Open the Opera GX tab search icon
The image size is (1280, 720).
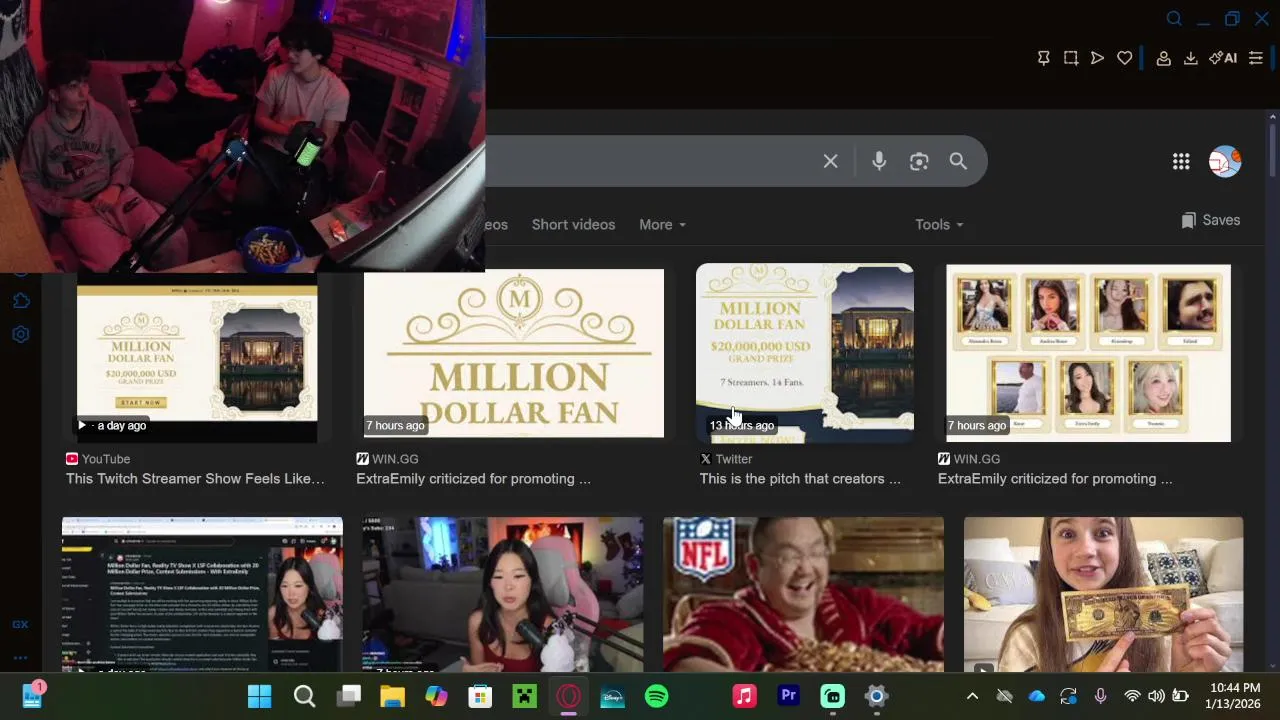click(1174, 19)
